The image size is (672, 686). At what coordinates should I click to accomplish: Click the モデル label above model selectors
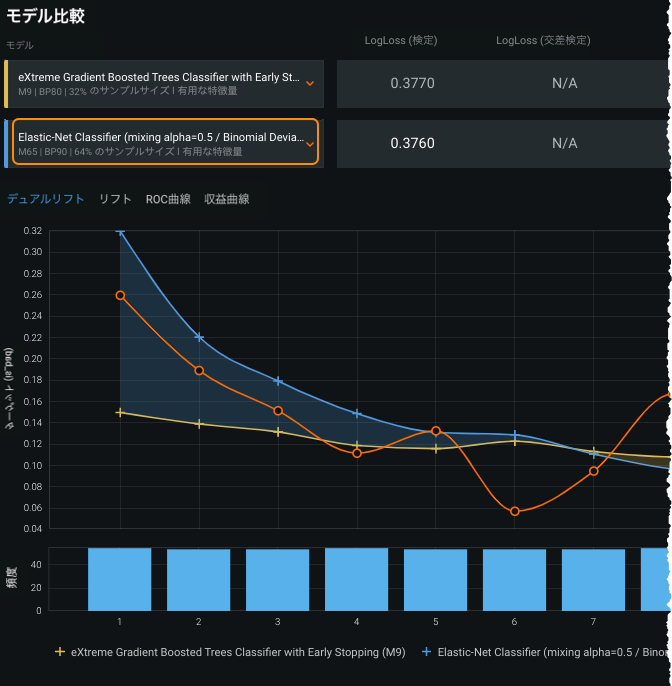point(20,45)
